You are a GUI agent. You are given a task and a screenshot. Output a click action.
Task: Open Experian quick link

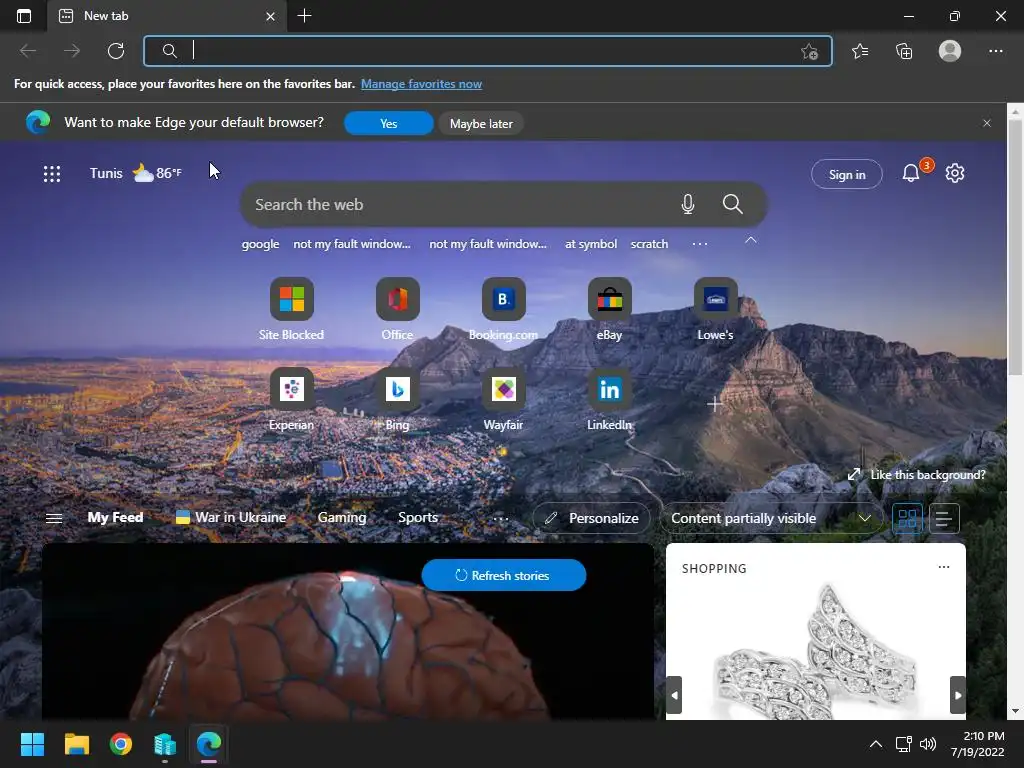click(291, 399)
